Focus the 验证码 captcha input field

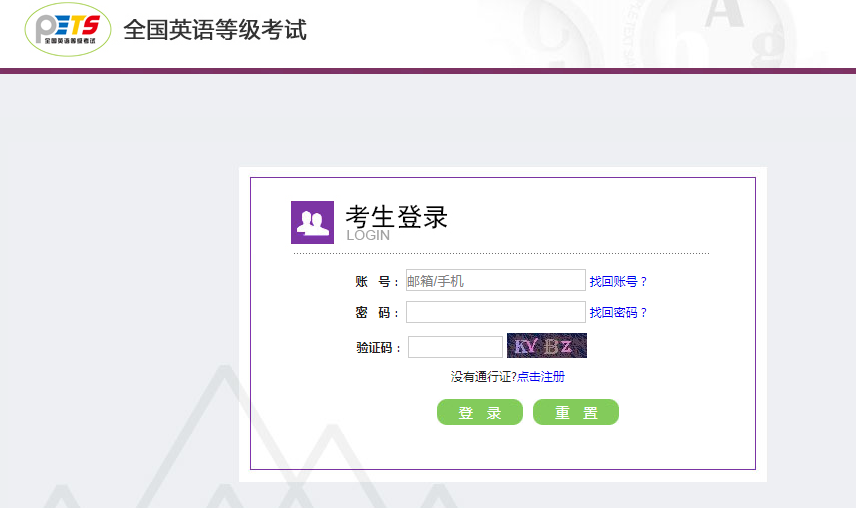click(455, 347)
